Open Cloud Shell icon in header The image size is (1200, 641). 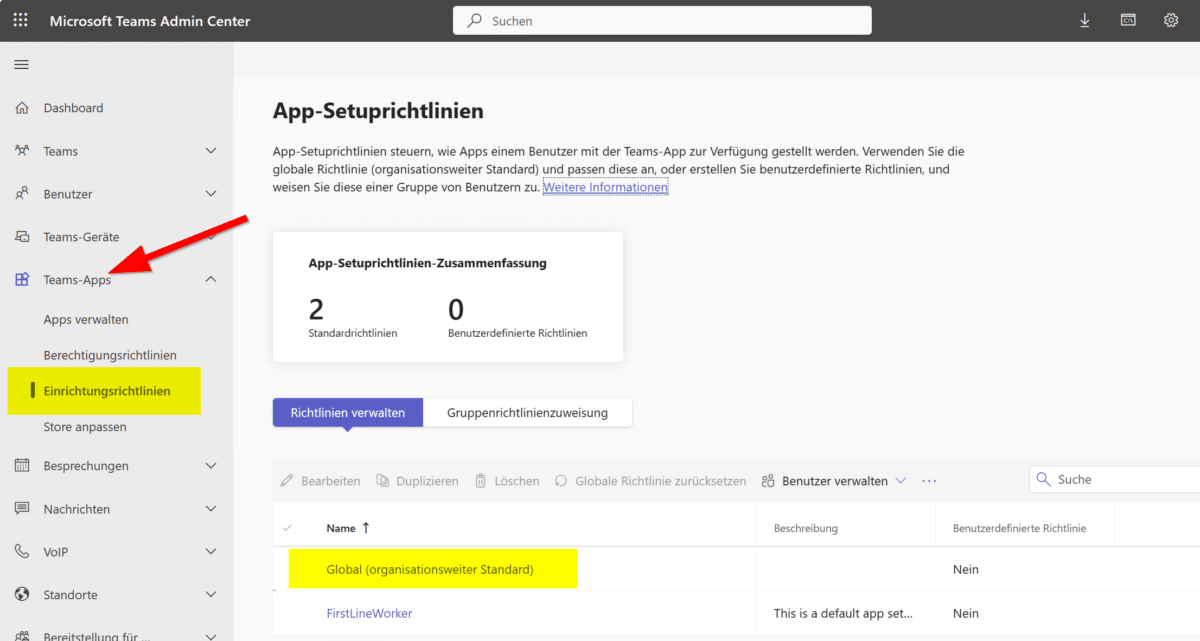click(x=1128, y=21)
